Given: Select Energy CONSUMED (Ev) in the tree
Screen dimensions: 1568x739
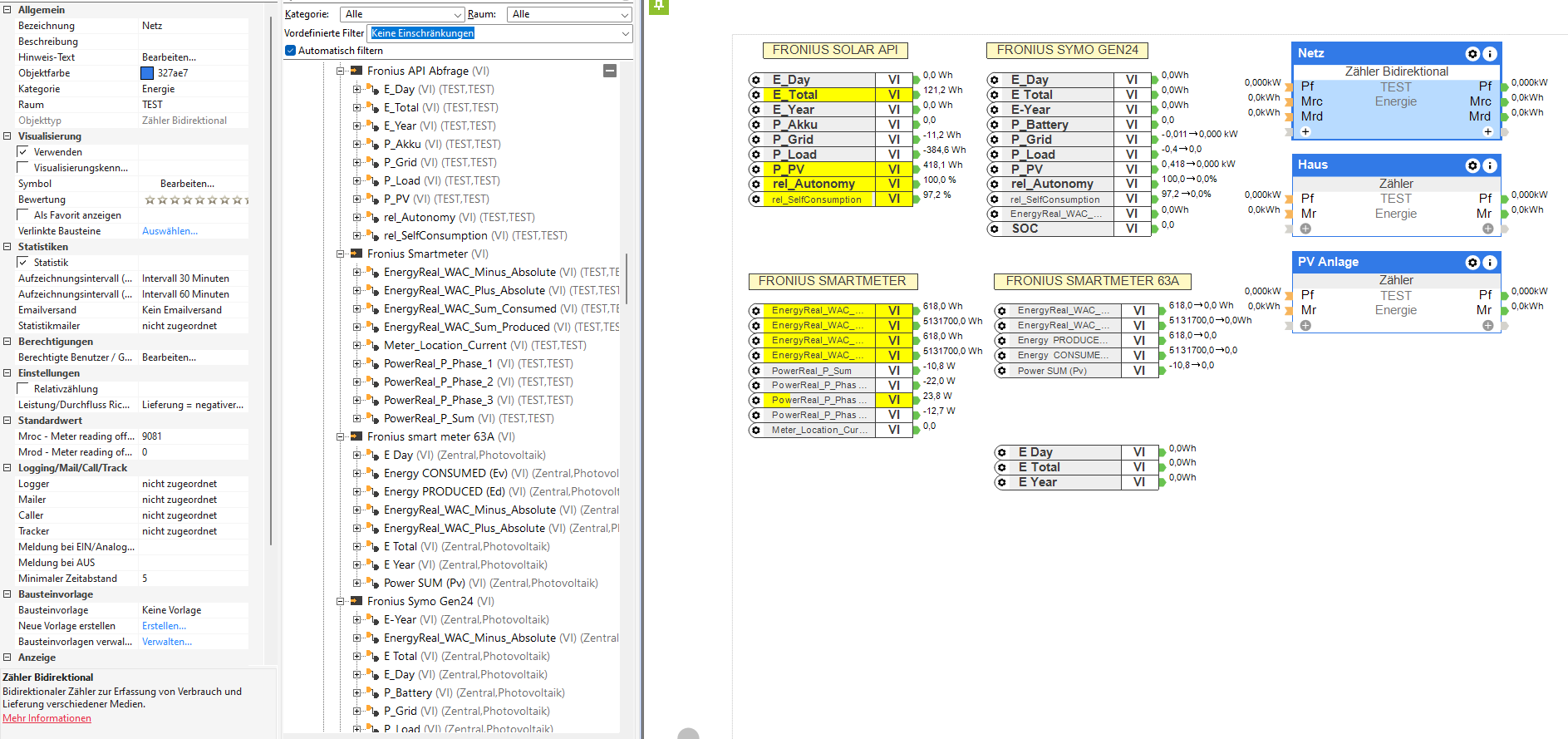Looking at the screenshot, I should click(501, 474).
